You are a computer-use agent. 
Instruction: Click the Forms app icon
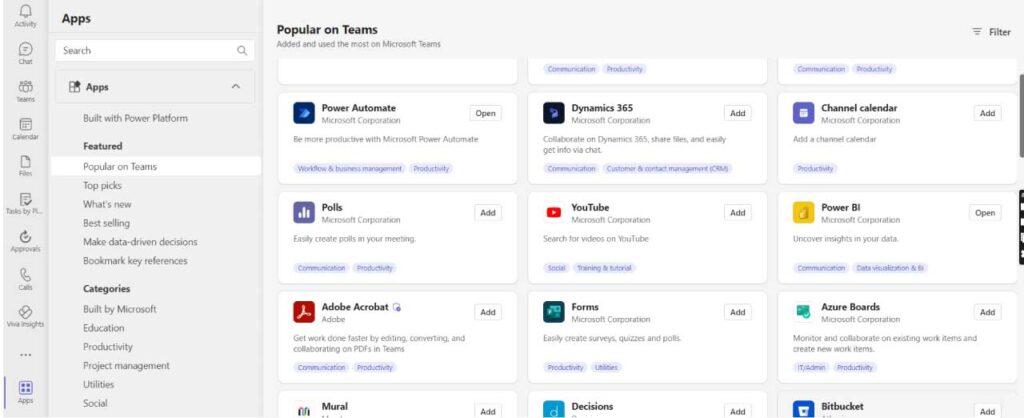point(554,312)
